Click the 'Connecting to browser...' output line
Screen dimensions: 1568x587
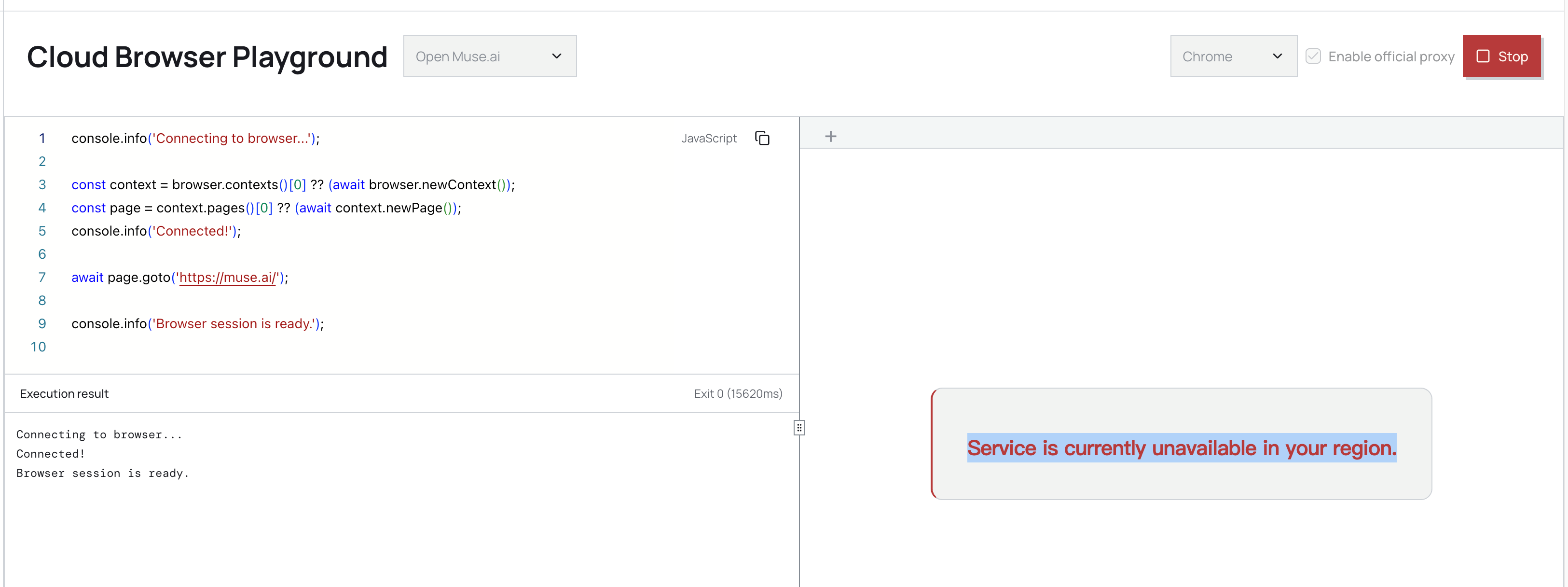(x=99, y=434)
